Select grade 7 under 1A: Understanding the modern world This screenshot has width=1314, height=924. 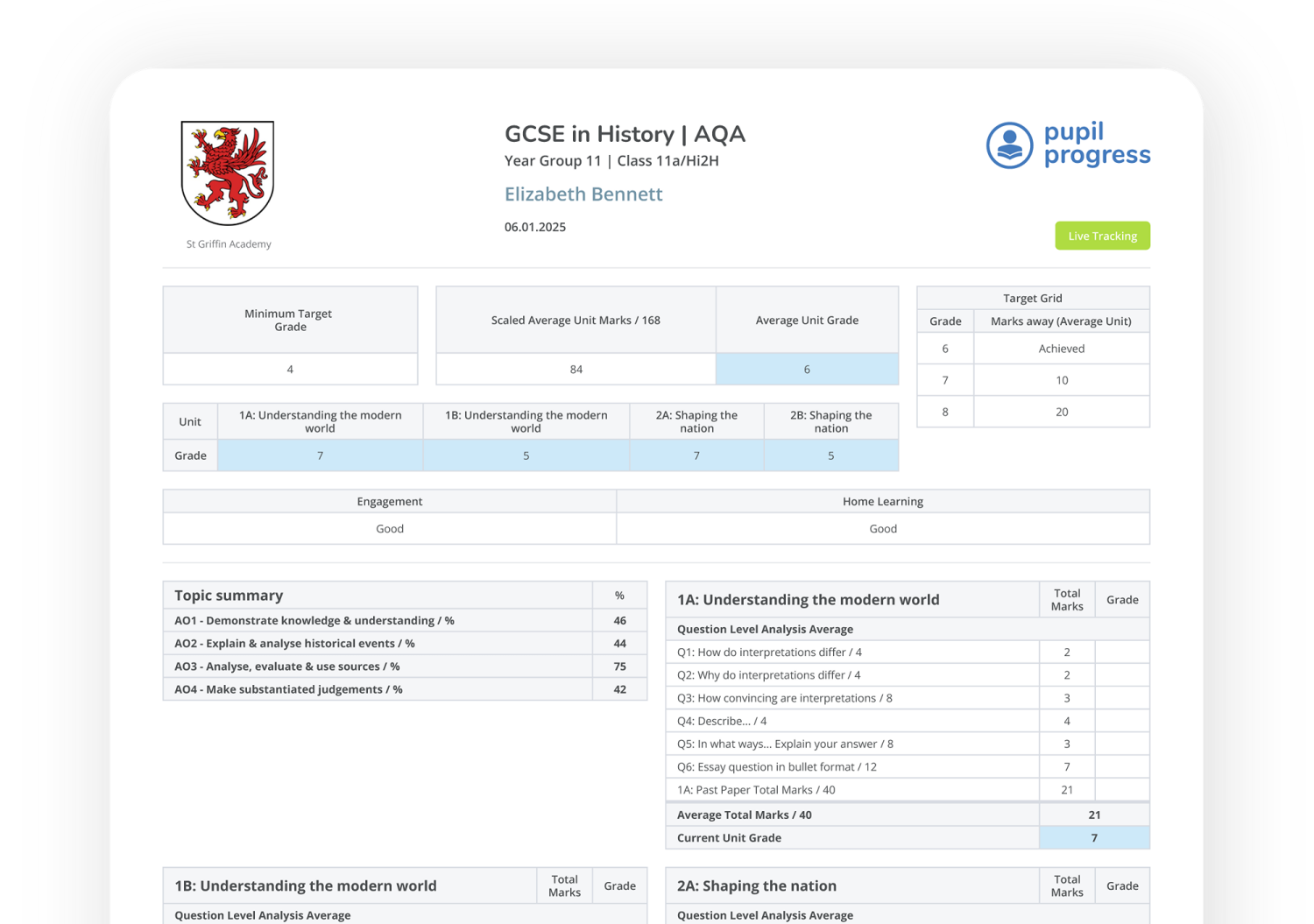[320, 455]
